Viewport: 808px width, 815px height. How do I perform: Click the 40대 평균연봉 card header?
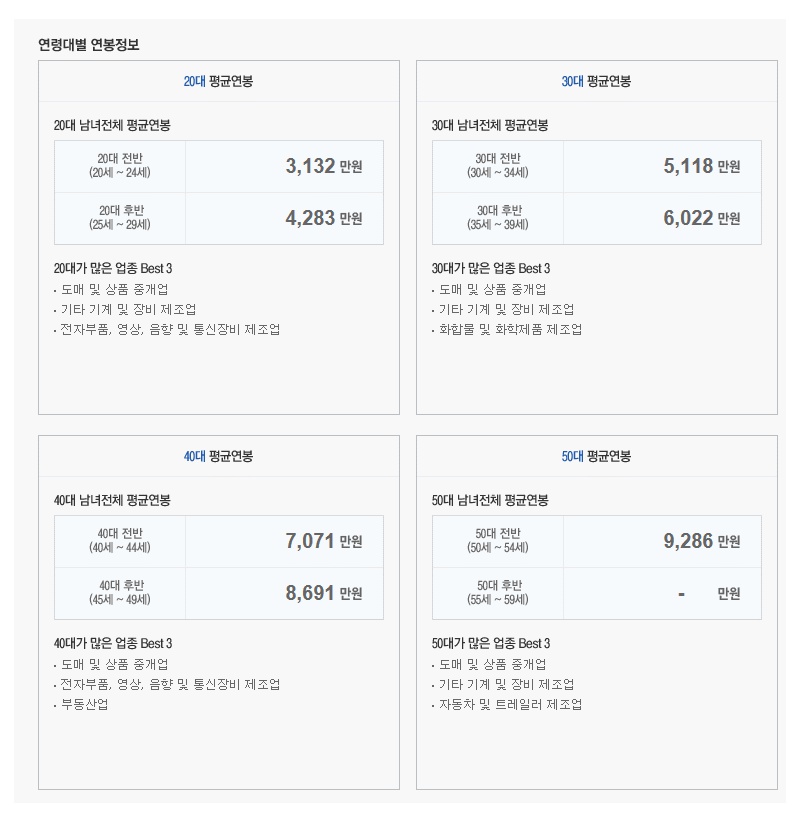click(x=218, y=456)
